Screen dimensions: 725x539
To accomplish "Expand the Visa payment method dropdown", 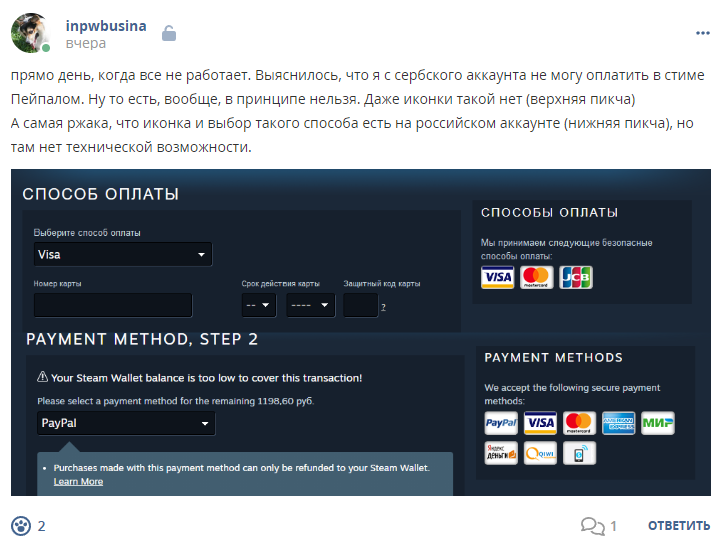I will click(123, 254).
